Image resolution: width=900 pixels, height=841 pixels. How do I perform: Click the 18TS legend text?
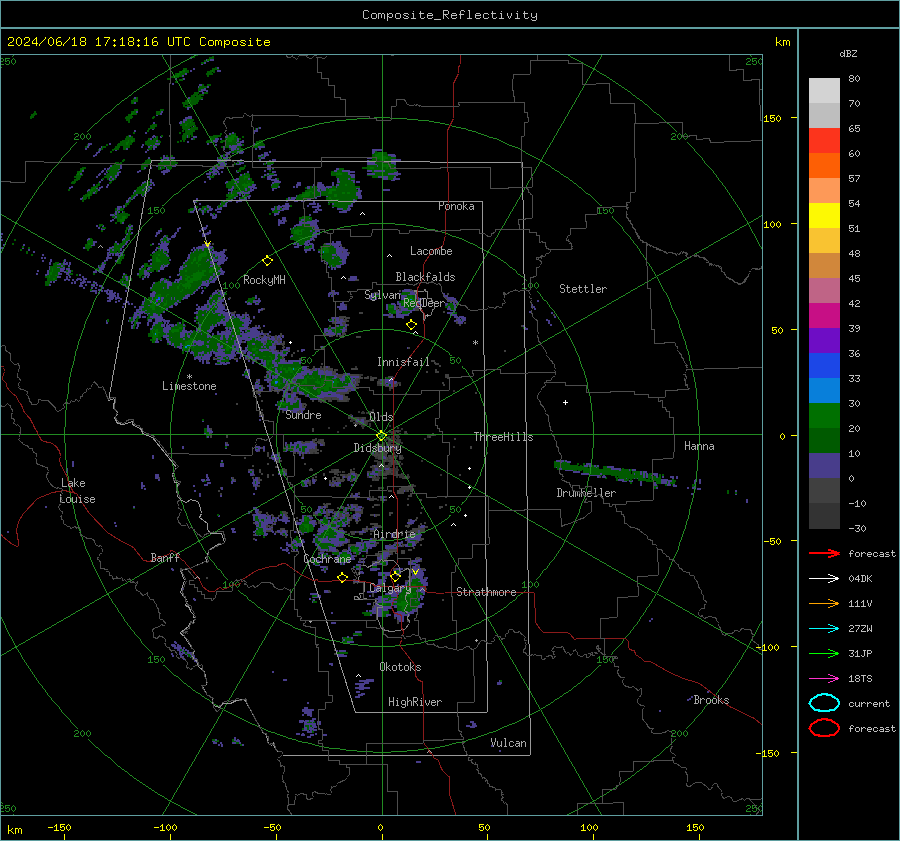[860, 679]
